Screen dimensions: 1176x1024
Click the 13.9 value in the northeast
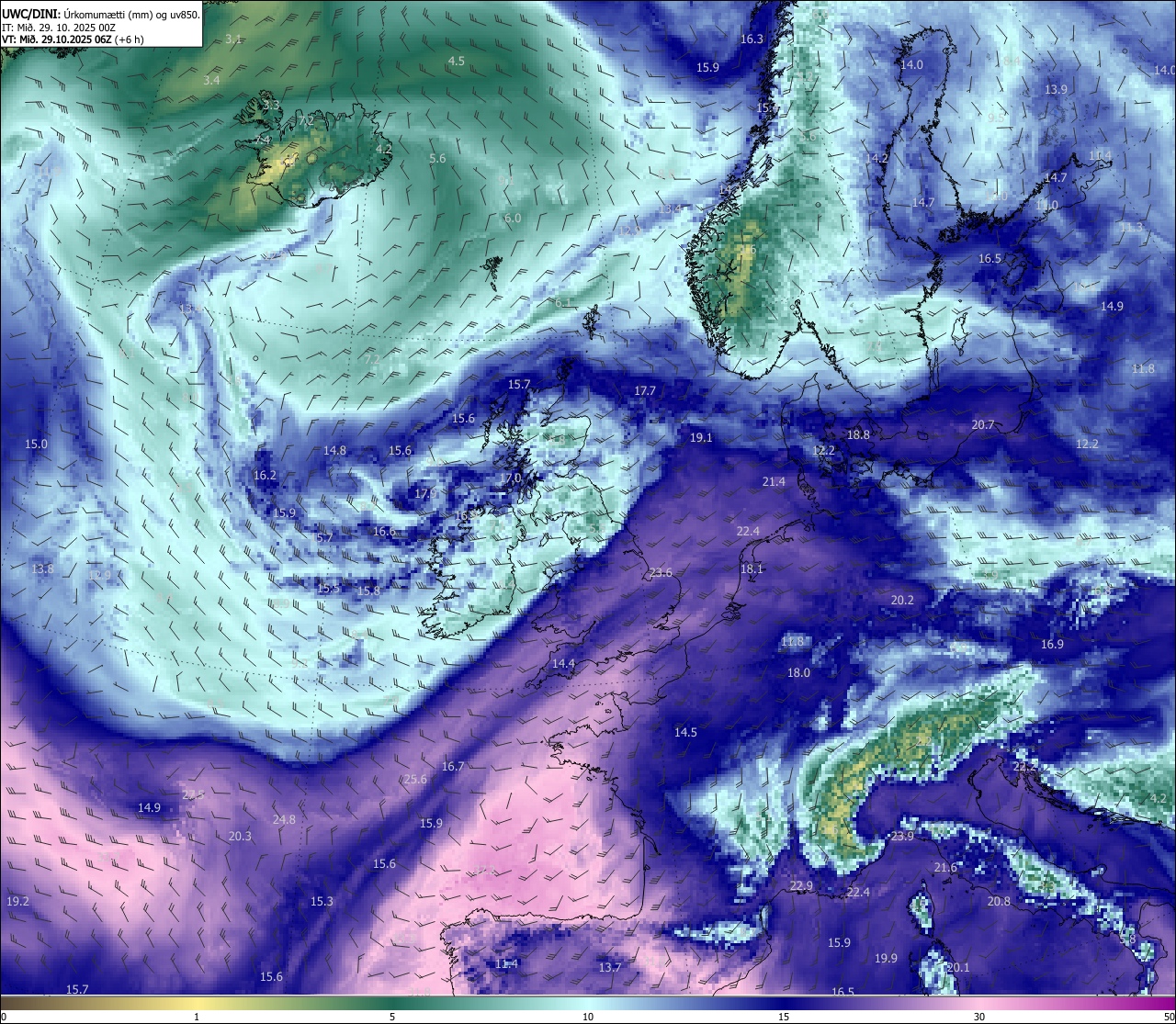click(x=1056, y=90)
